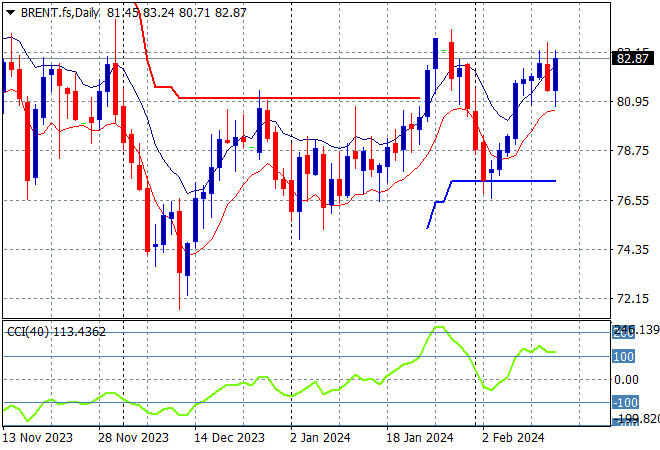The height and width of the screenshot is (450, 660).
Task: Open the chart dropdown triangle beside BRENT.fs
Action: 11,13
